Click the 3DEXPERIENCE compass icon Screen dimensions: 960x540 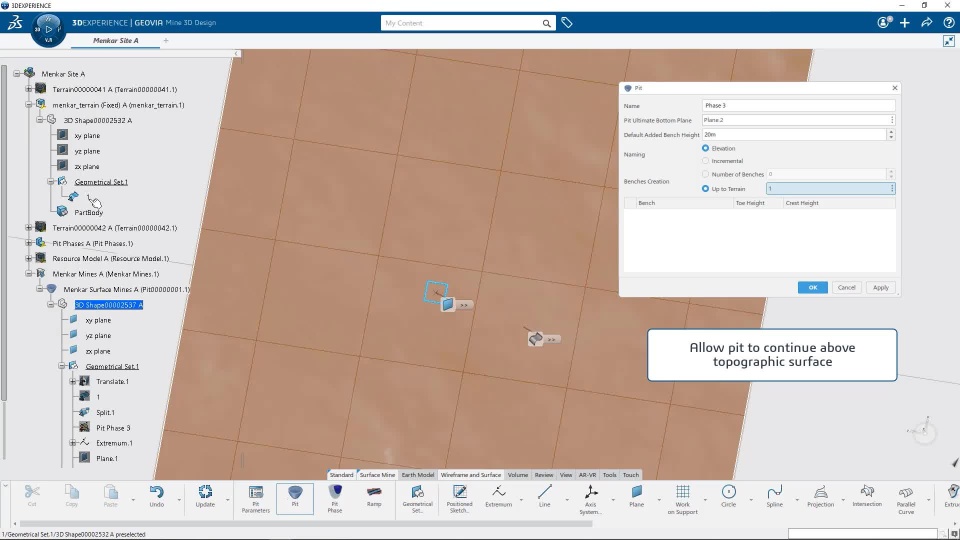48,29
